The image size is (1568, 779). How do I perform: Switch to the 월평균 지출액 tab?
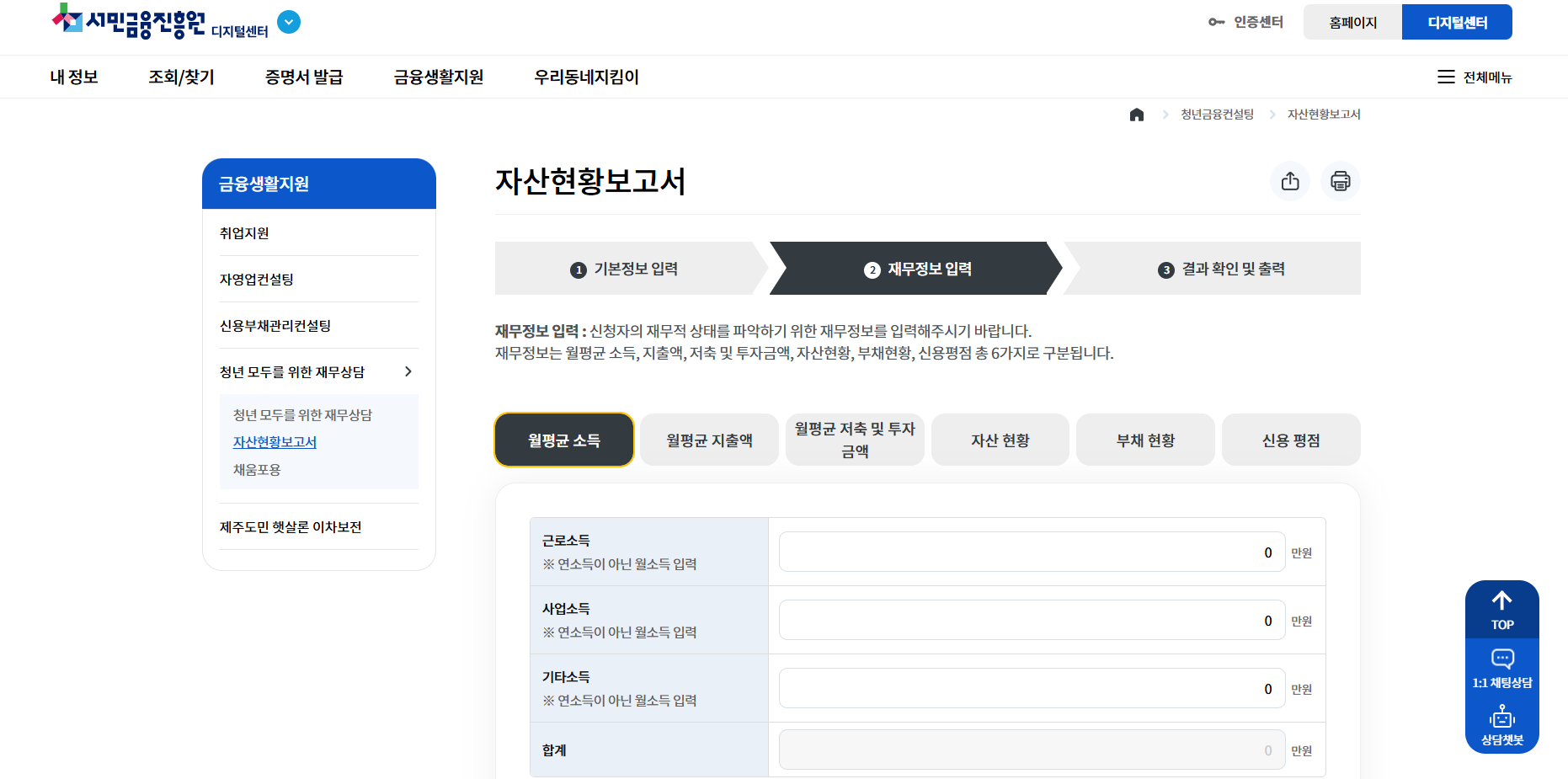(709, 439)
